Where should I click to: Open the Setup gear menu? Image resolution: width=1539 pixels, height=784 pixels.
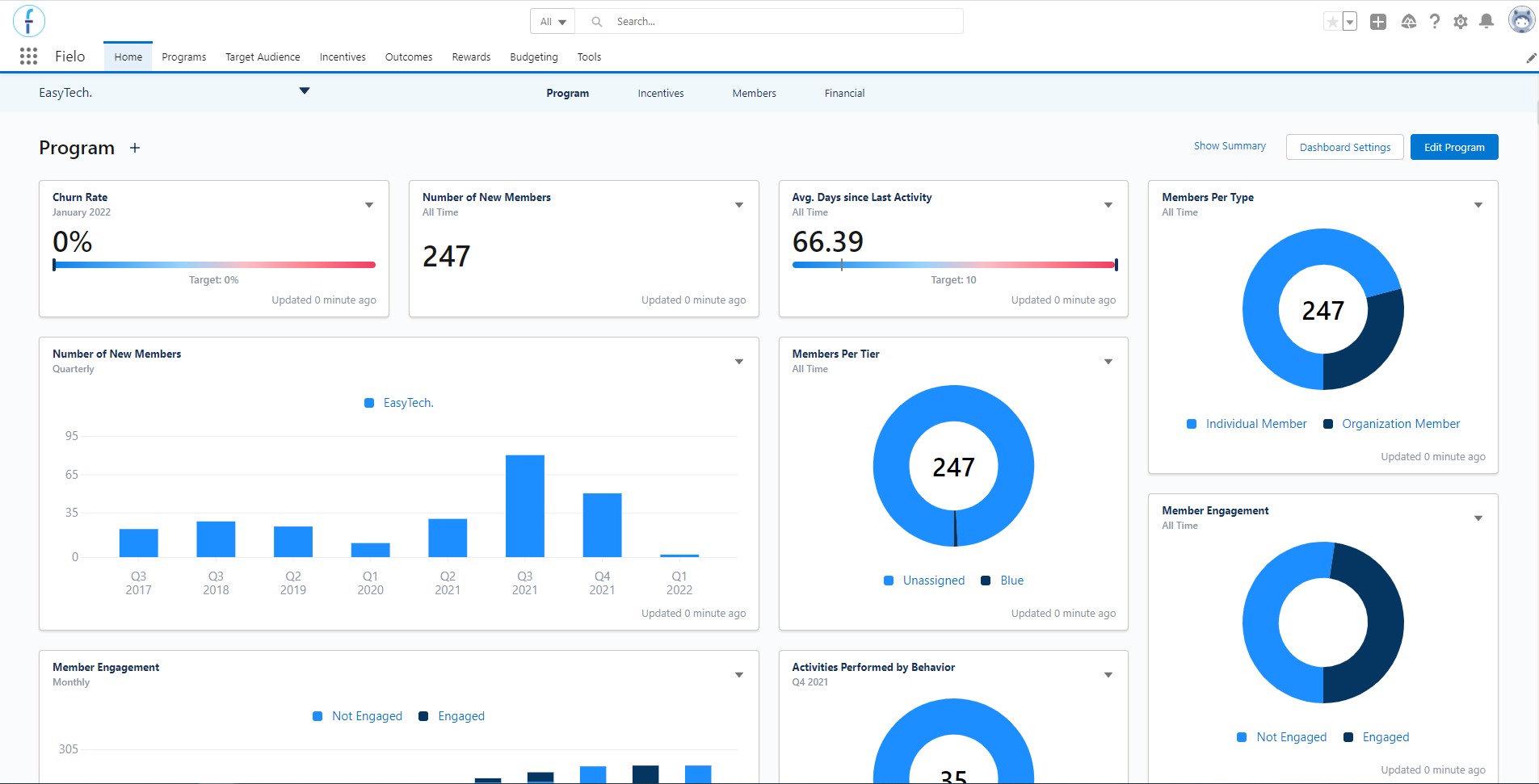click(x=1461, y=22)
